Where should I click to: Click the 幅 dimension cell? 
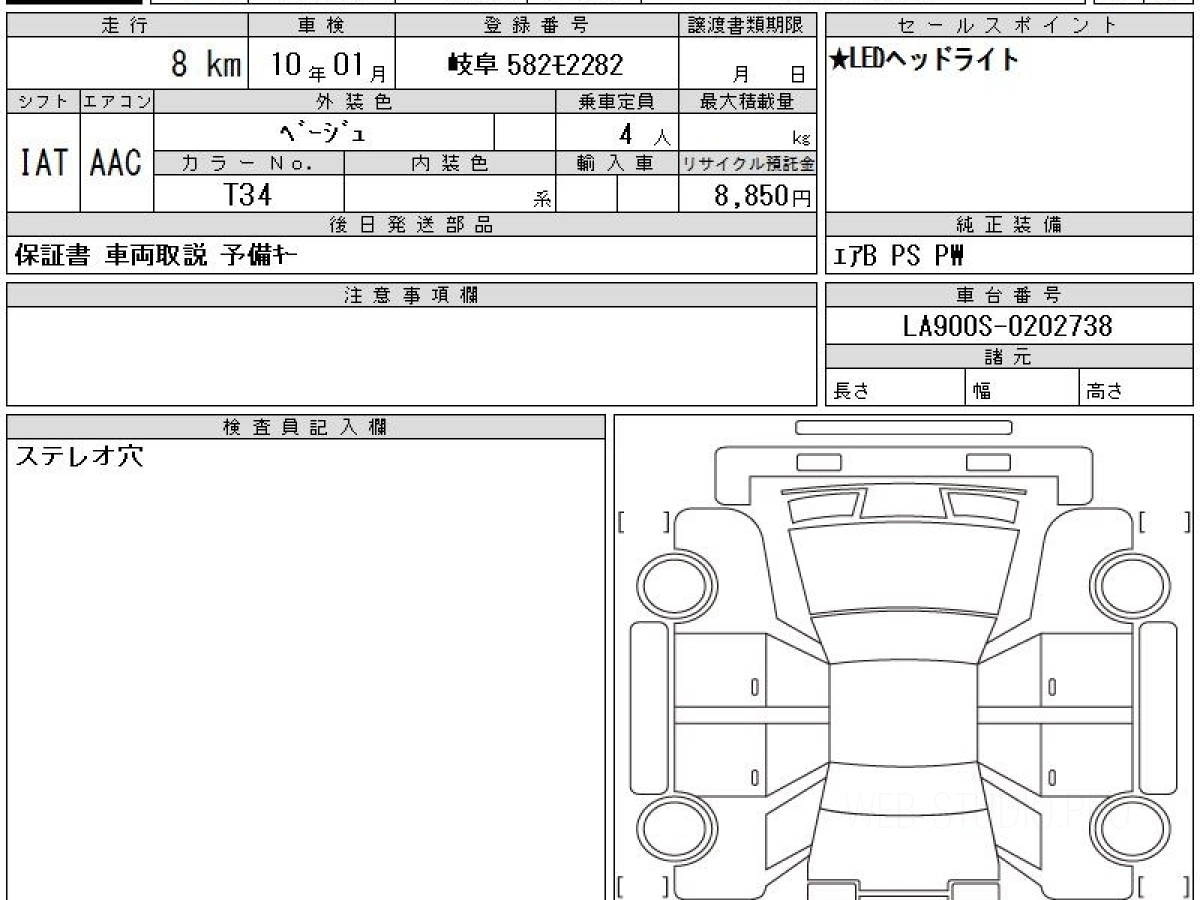tap(1022, 388)
